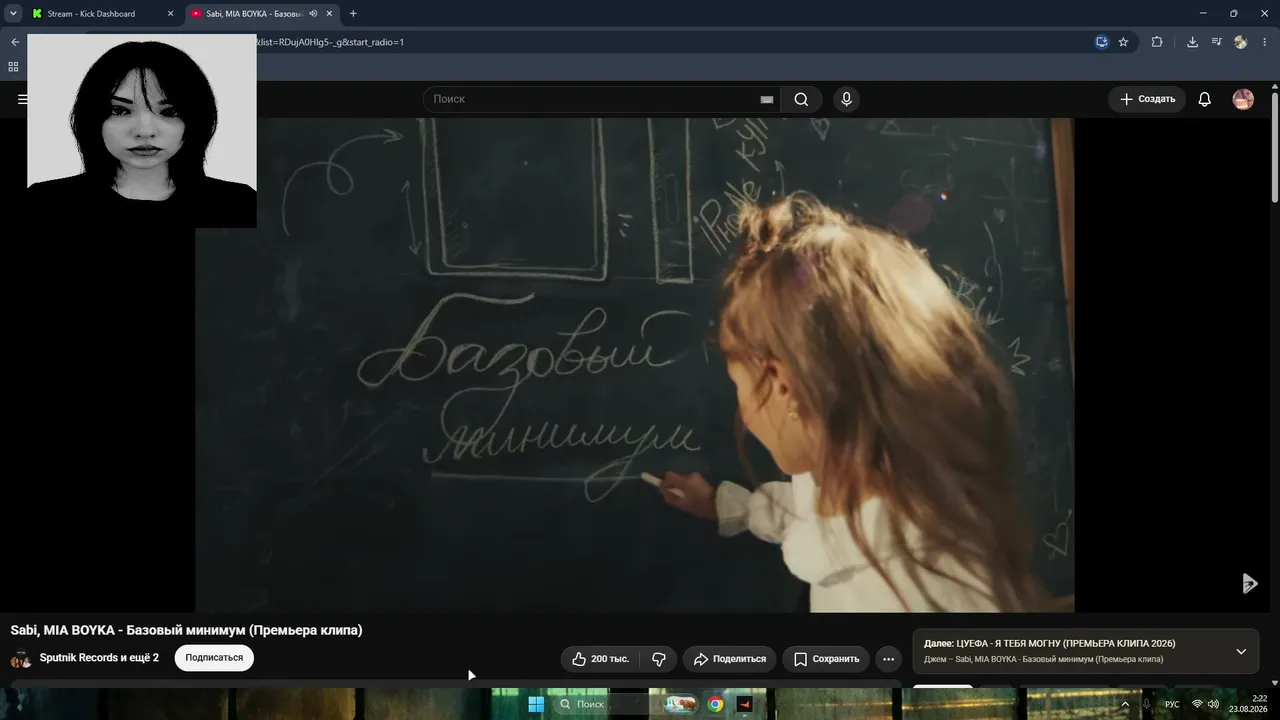Dislike the video with the thumbs-down
Screen dimensions: 1280x720
(659, 659)
